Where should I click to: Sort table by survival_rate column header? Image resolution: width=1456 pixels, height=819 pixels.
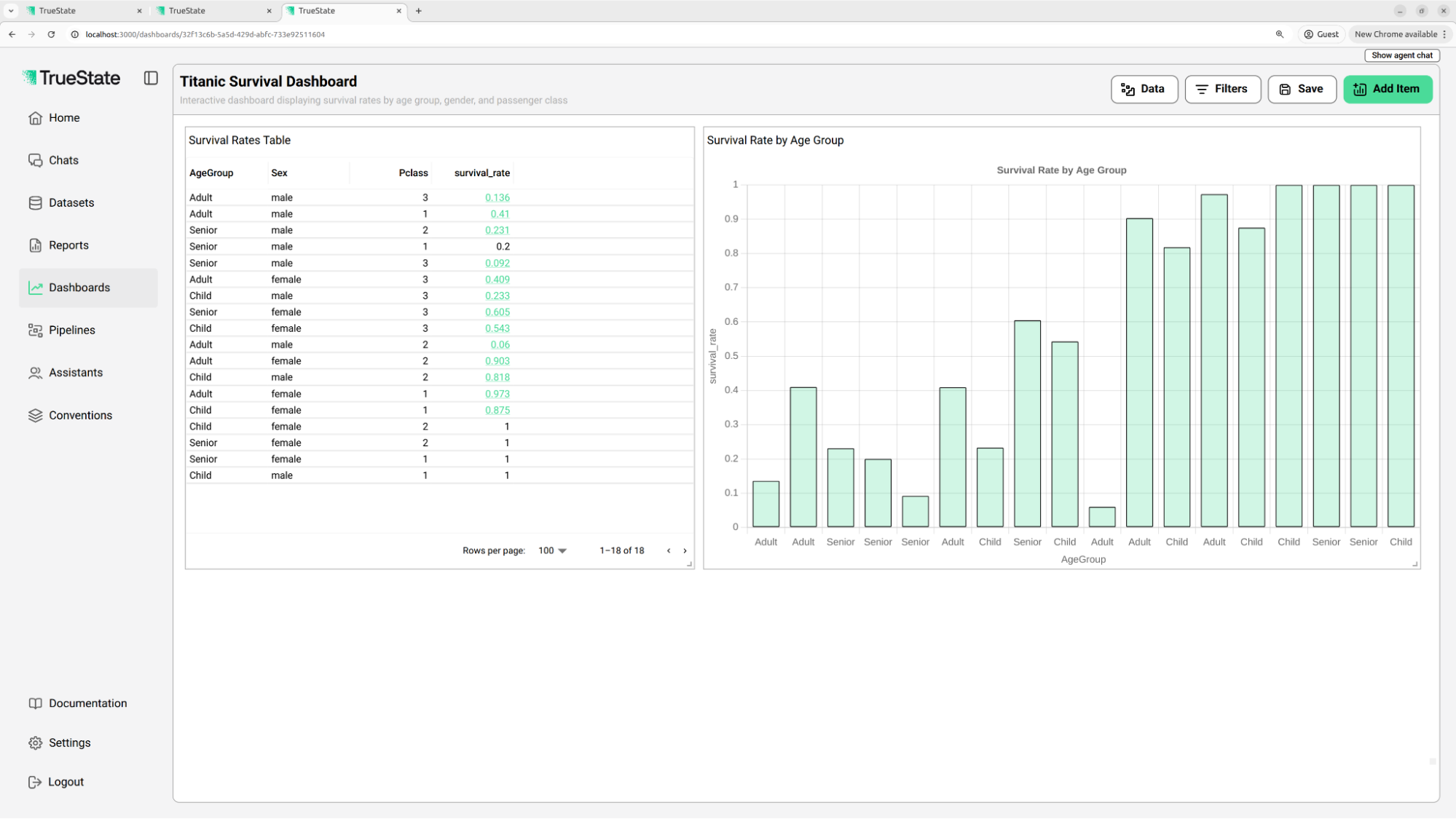481,173
